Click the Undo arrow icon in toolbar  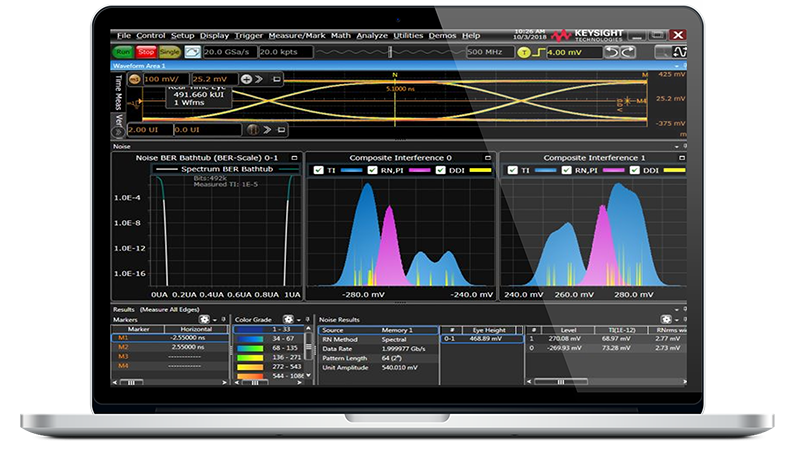click(611, 52)
